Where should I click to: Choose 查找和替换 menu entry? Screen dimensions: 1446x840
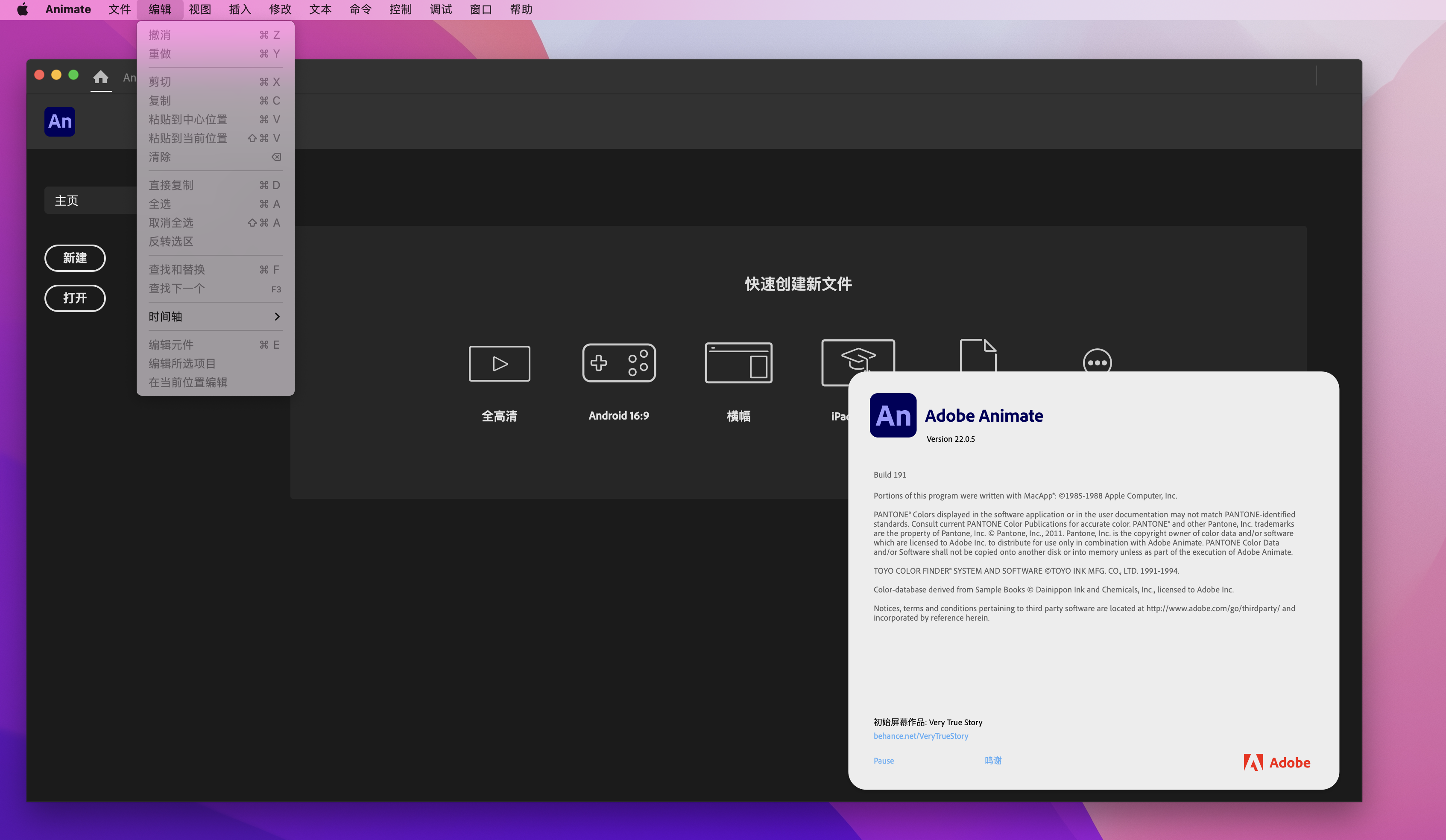215,269
